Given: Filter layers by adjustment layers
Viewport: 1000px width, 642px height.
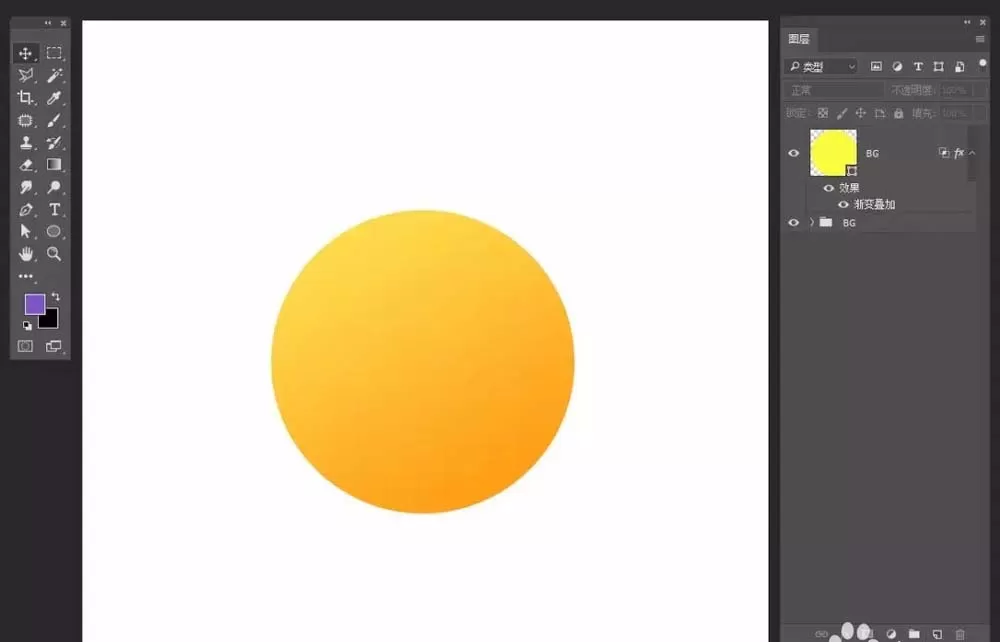Looking at the screenshot, I should point(897,66).
